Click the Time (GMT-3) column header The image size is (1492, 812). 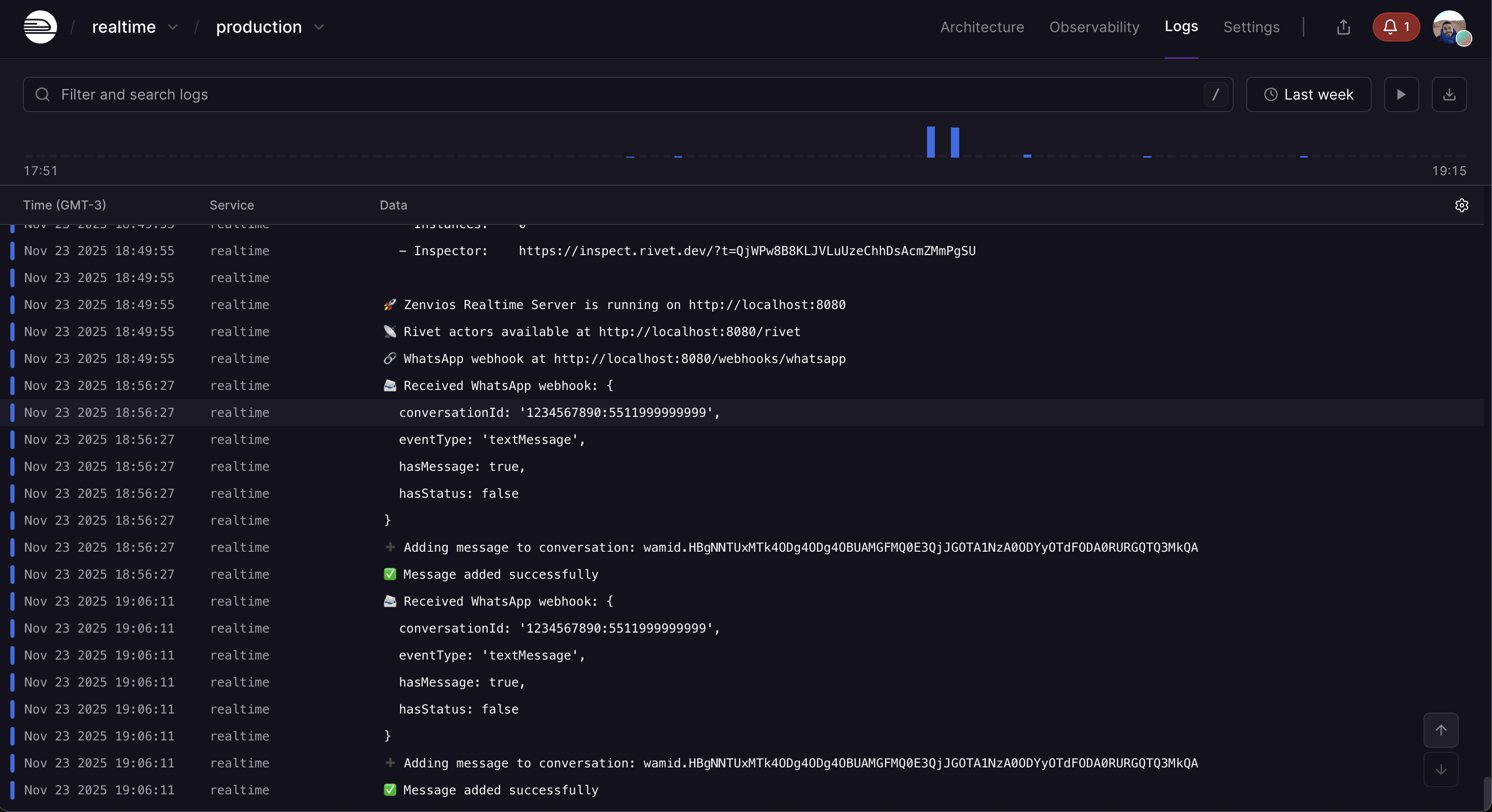pos(64,205)
